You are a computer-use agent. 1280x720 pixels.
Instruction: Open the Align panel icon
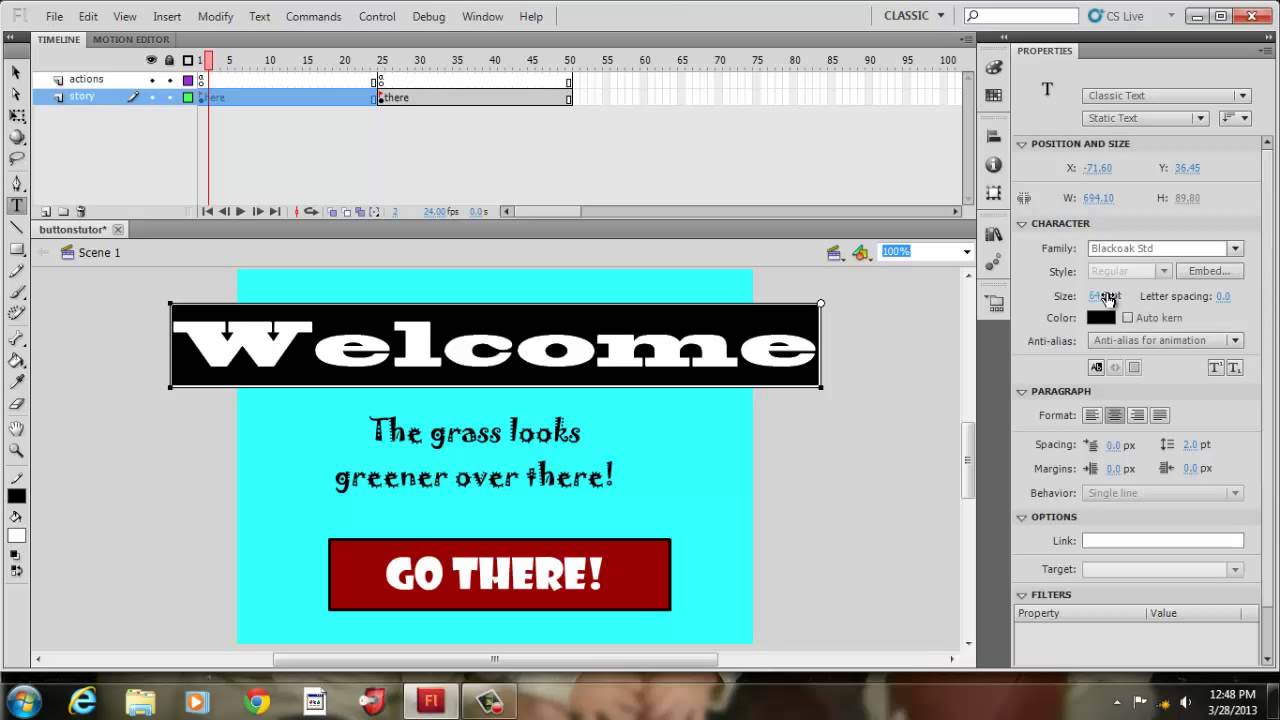993,136
